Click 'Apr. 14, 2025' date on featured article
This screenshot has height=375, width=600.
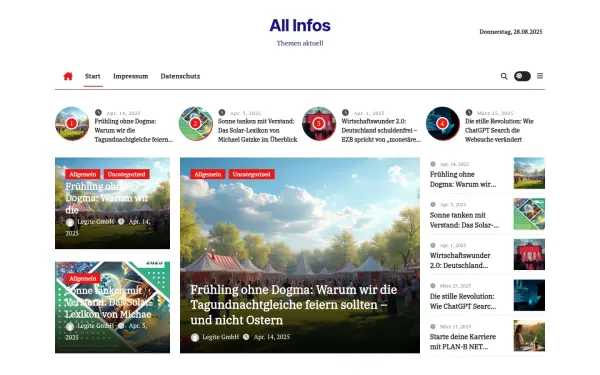click(272, 337)
